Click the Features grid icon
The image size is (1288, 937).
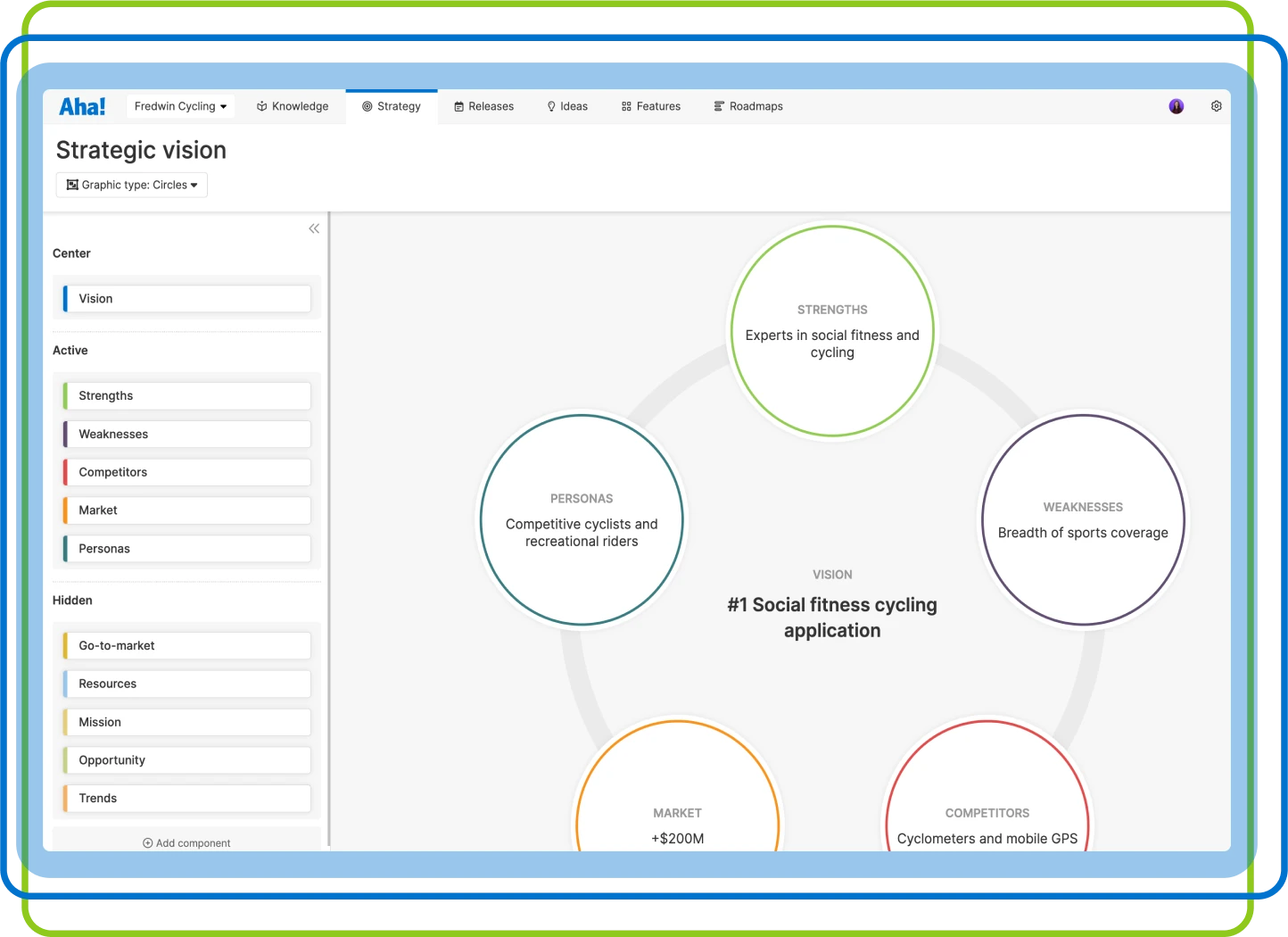626,106
